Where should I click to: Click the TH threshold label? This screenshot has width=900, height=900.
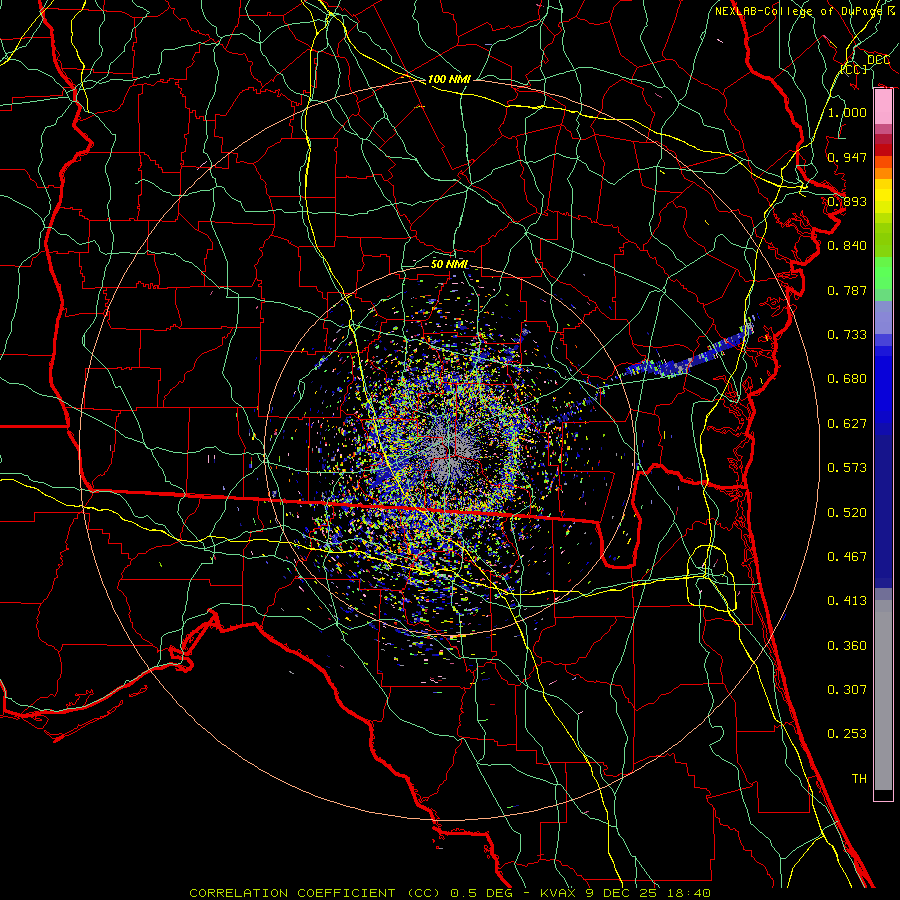[x=859, y=779]
